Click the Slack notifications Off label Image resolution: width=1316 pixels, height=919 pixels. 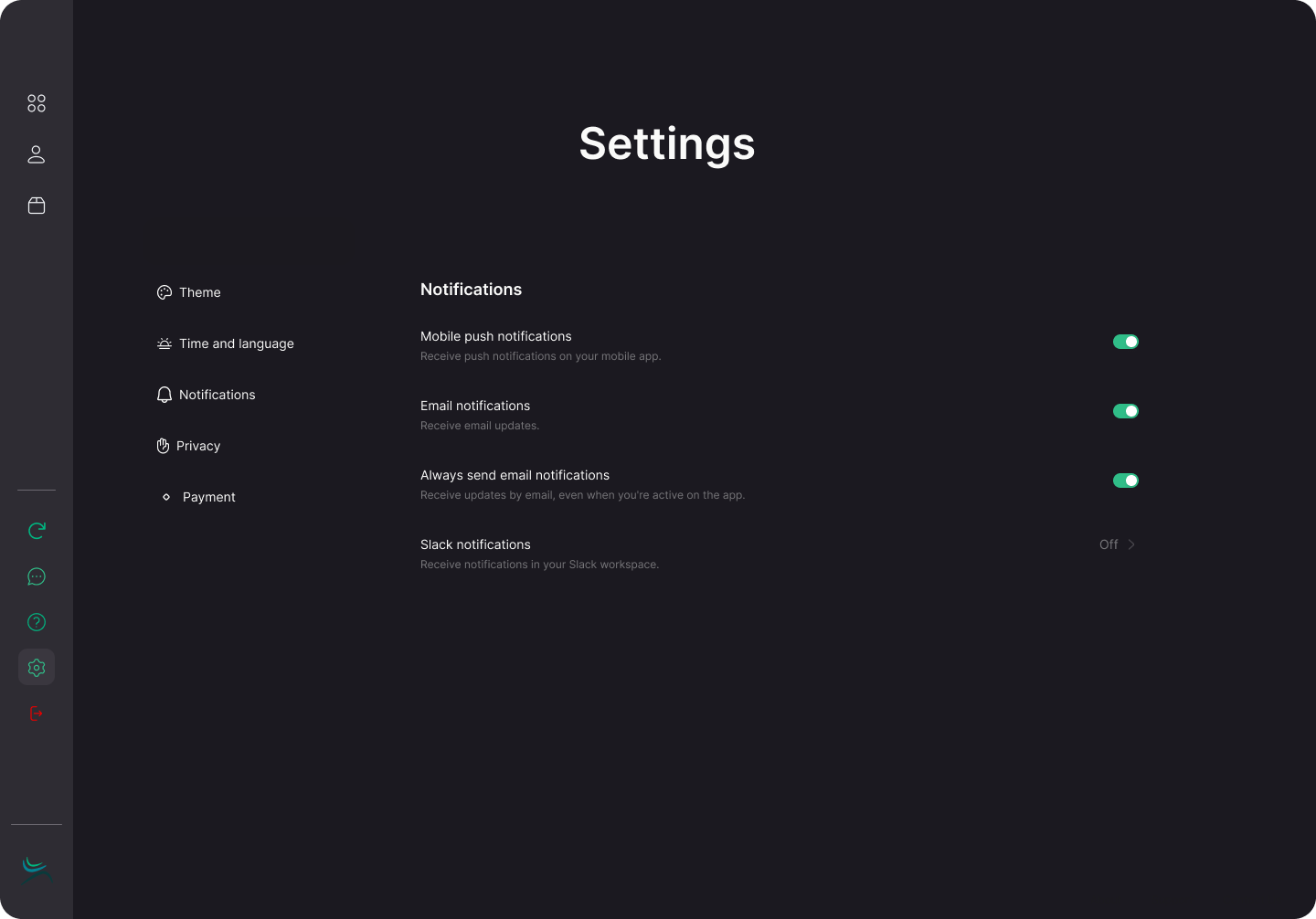click(1108, 544)
